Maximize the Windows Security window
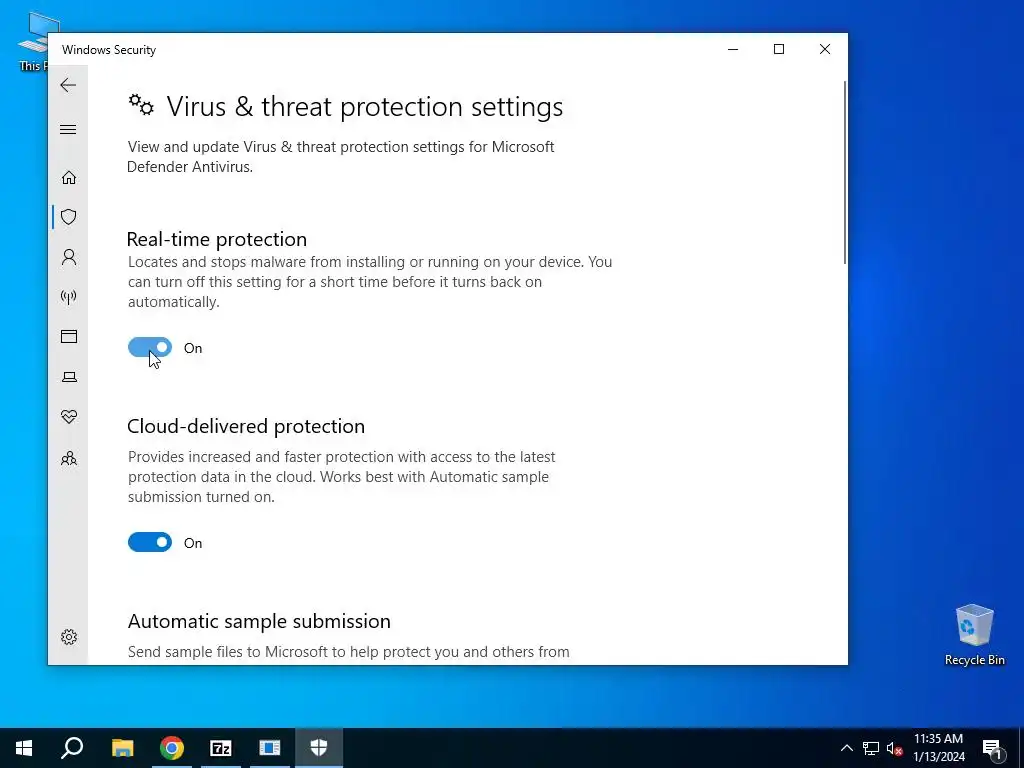Screen dimensions: 1024x768 [778, 50]
